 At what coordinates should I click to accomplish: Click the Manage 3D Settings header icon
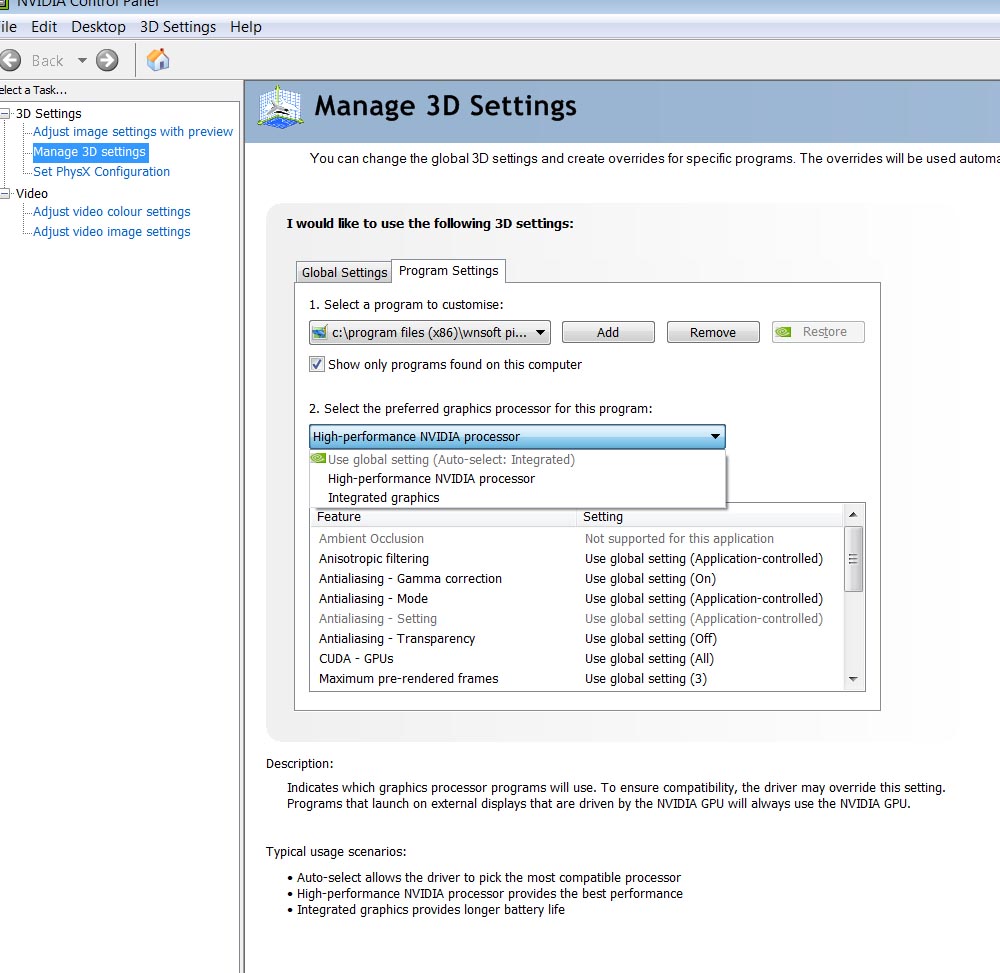tap(279, 107)
